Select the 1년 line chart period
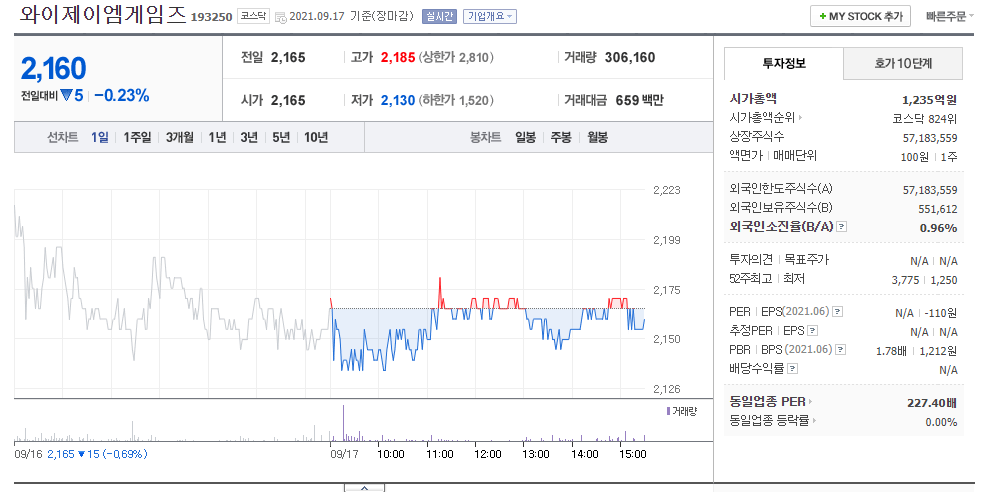995x492 pixels. coord(217,137)
